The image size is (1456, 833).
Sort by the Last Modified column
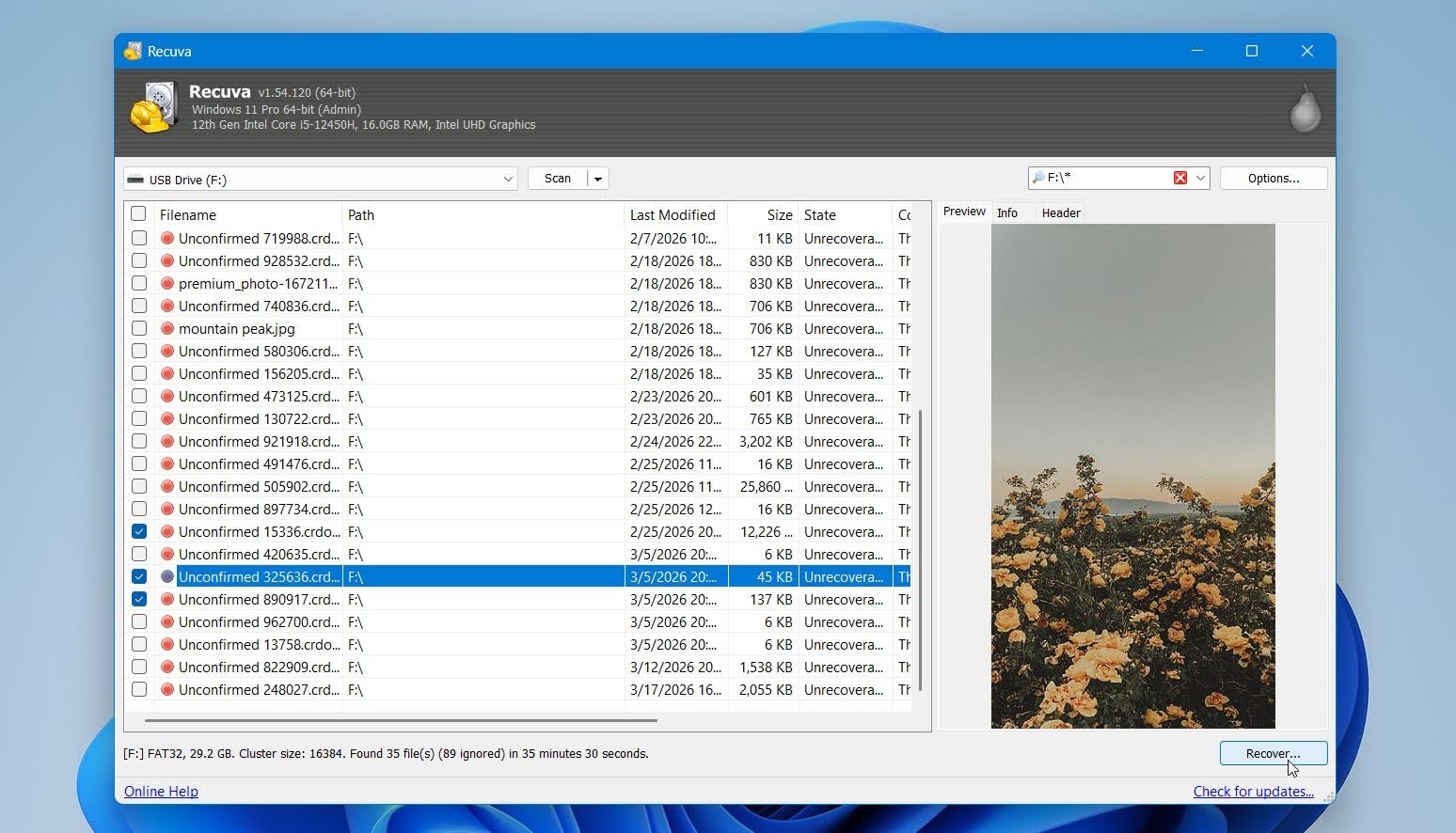pos(675,215)
